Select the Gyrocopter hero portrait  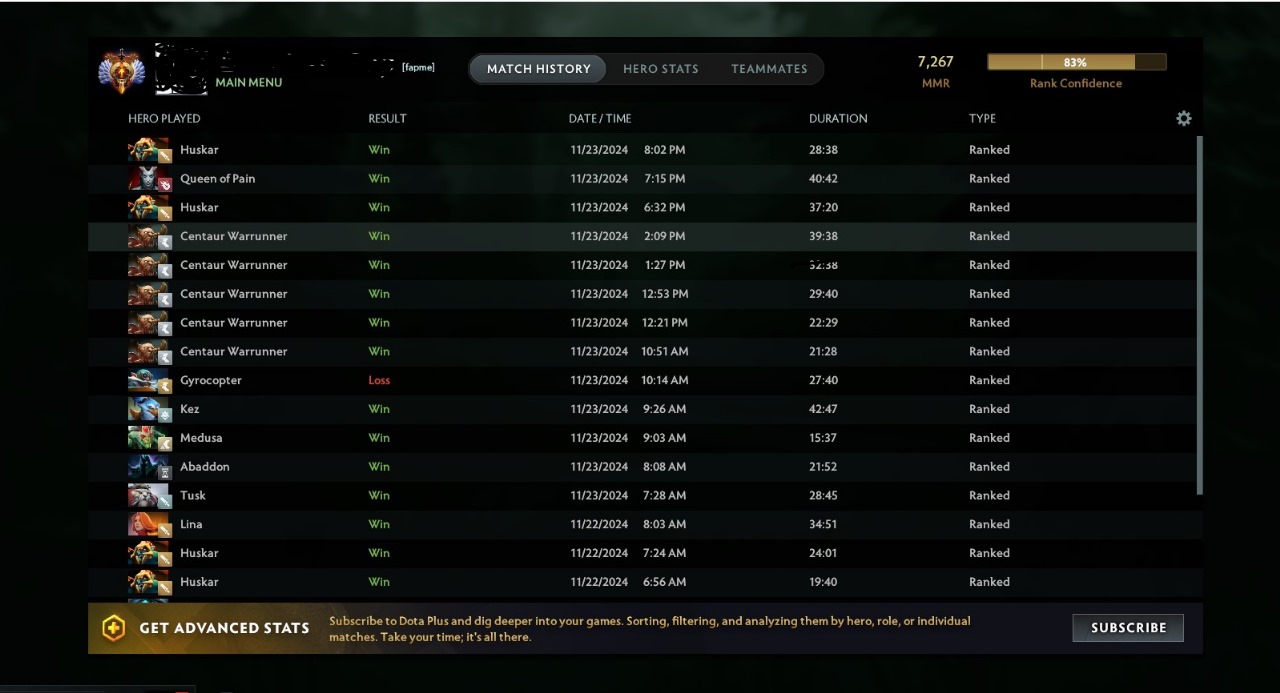pos(149,380)
